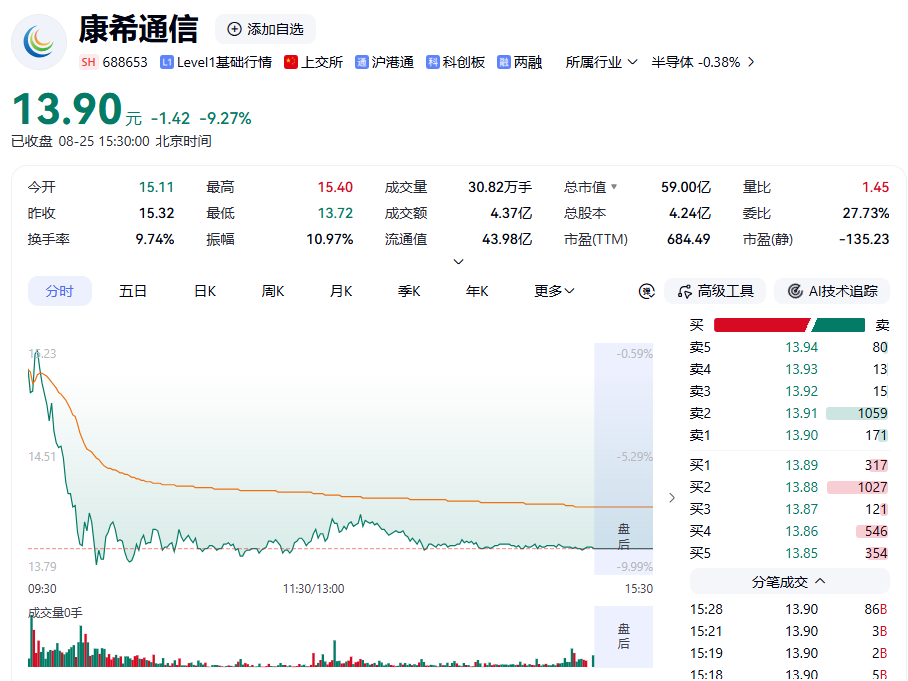Click the 成交量 30.82万手 value
Viewport: 908px width, 681px height.
click(x=500, y=187)
